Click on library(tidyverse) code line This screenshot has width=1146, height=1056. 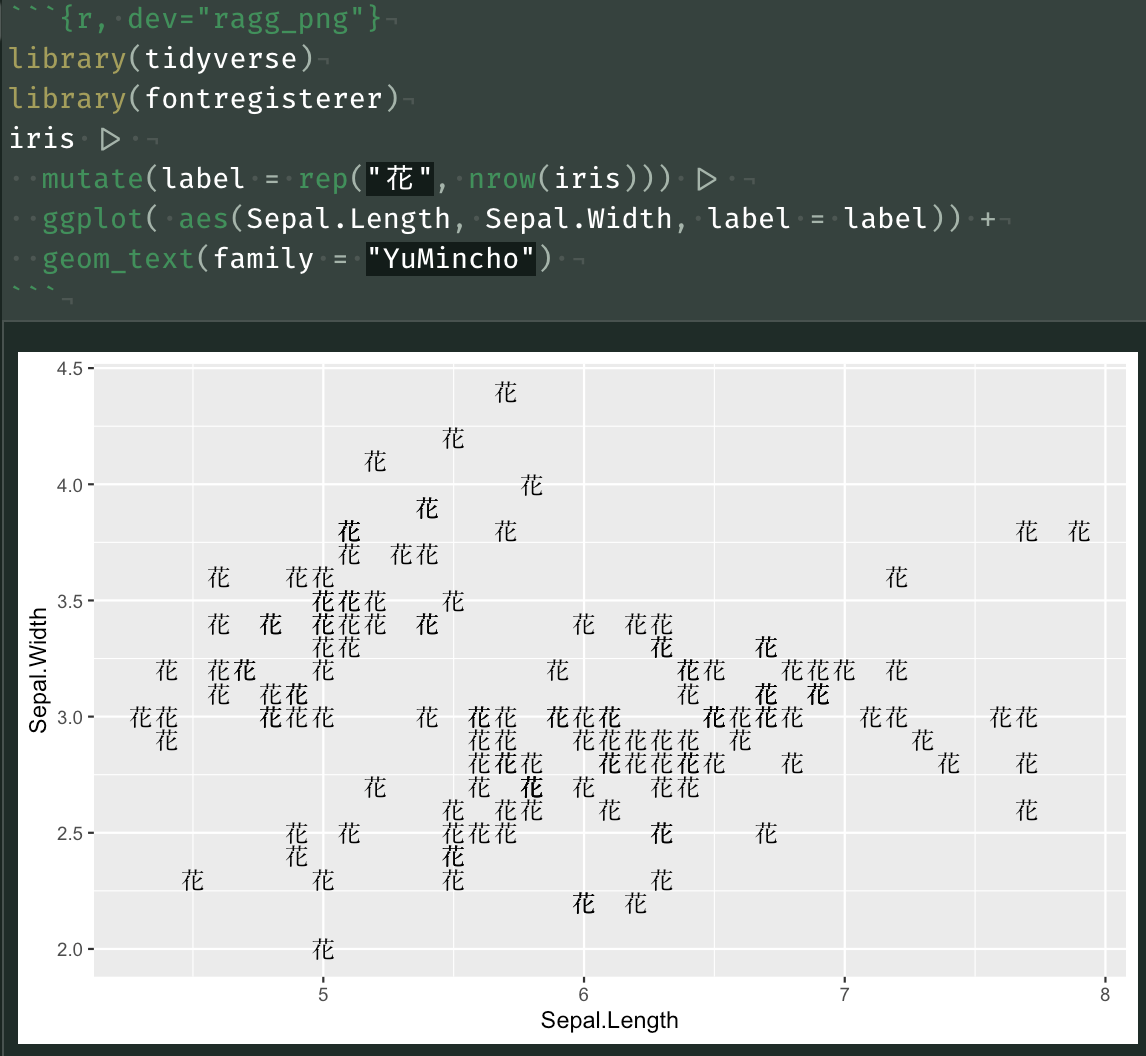pyautogui.click(x=161, y=58)
